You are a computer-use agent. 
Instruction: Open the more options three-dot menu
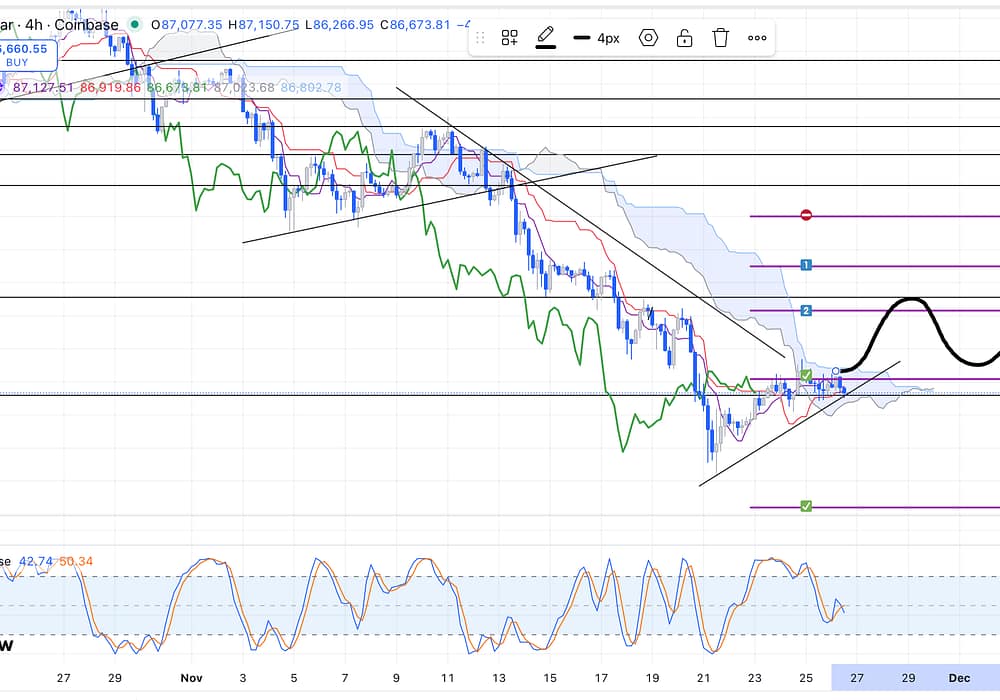coord(757,38)
